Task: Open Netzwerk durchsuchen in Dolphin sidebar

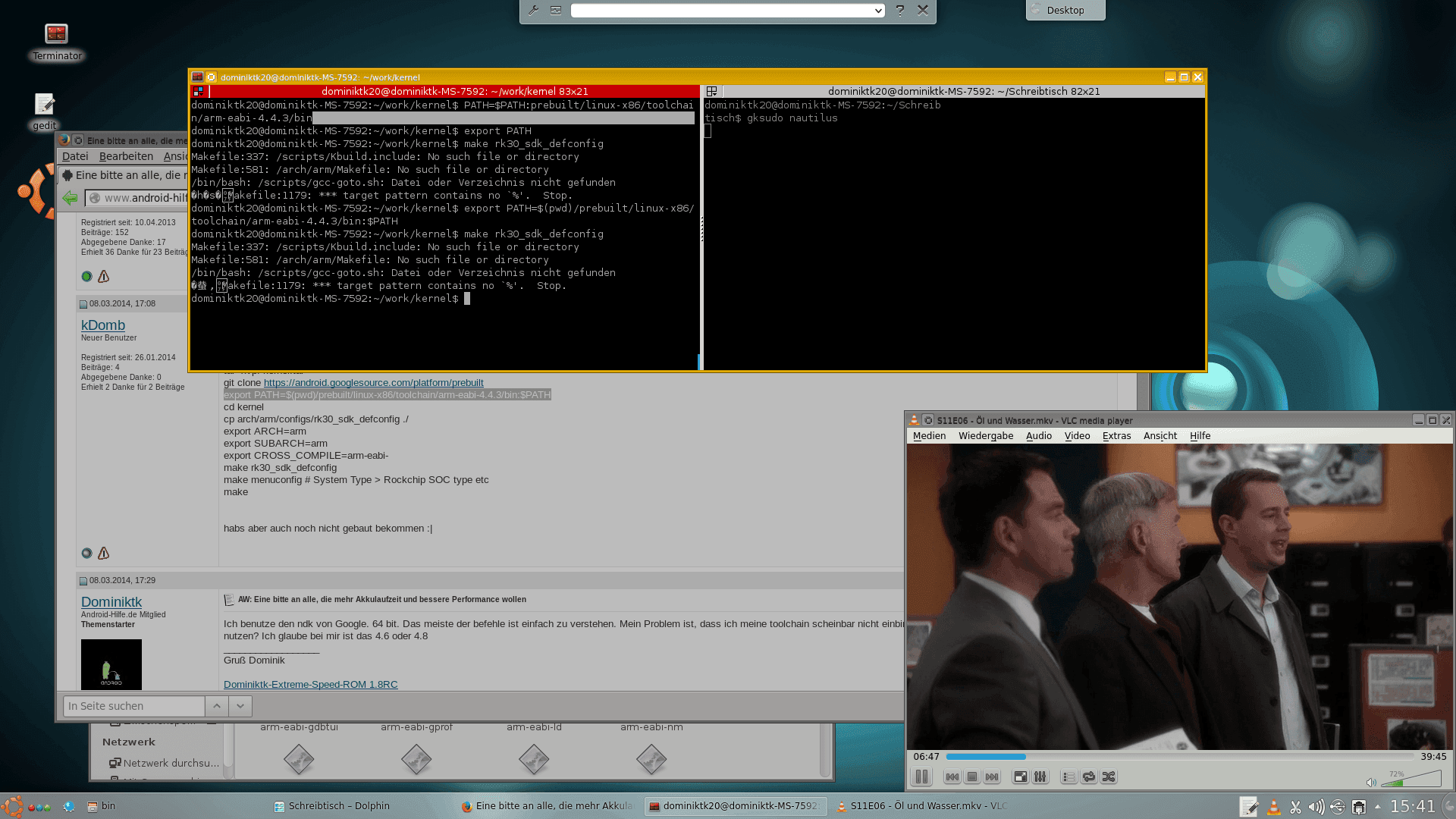Action: click(163, 763)
